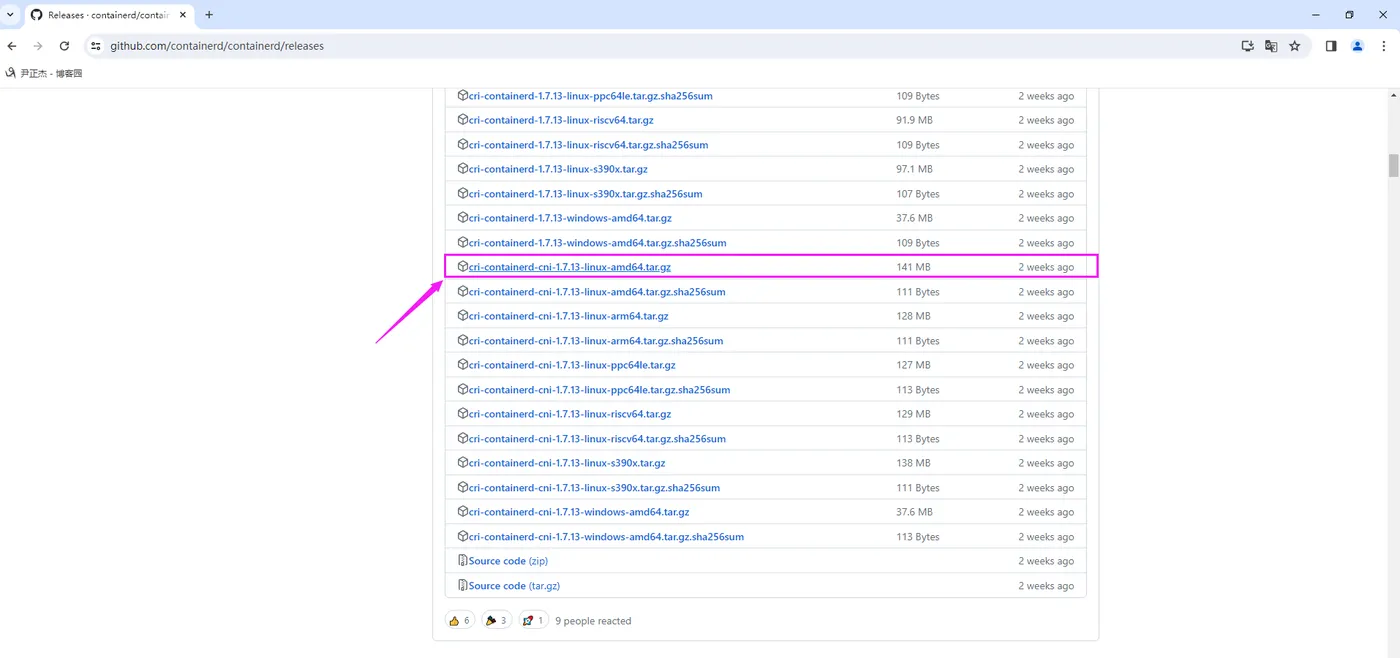Click package icon beside cri-containerd-cni-1.7.13-linux-s390x.tar.gz
This screenshot has height=658, width=1400.
pos(463,463)
